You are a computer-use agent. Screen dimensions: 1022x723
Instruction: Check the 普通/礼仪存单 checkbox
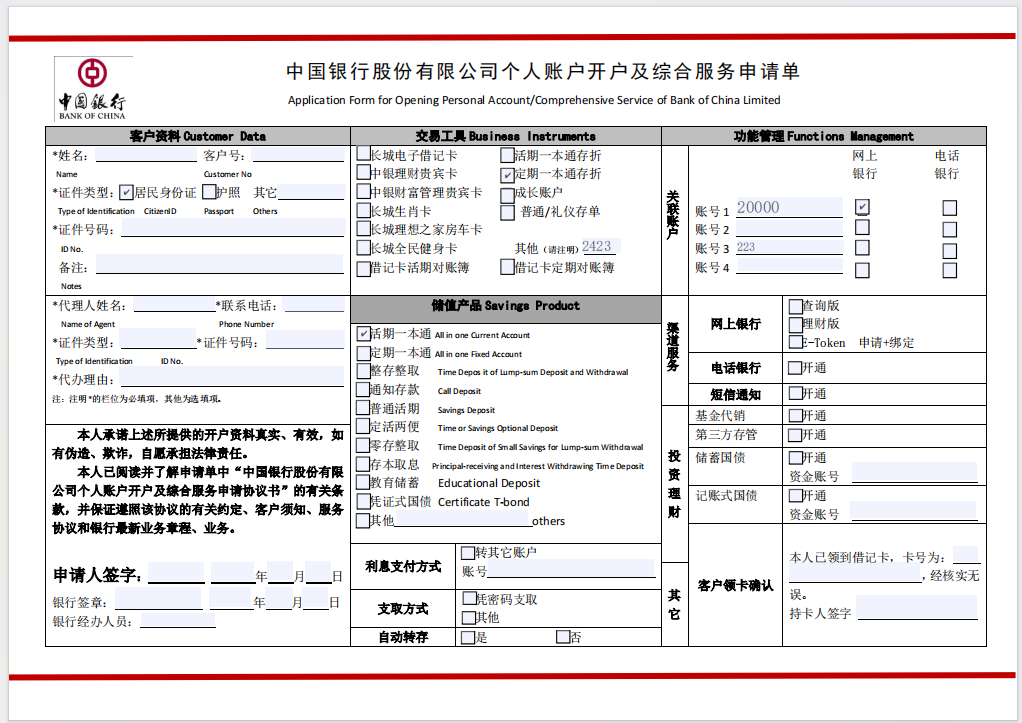(x=507, y=213)
